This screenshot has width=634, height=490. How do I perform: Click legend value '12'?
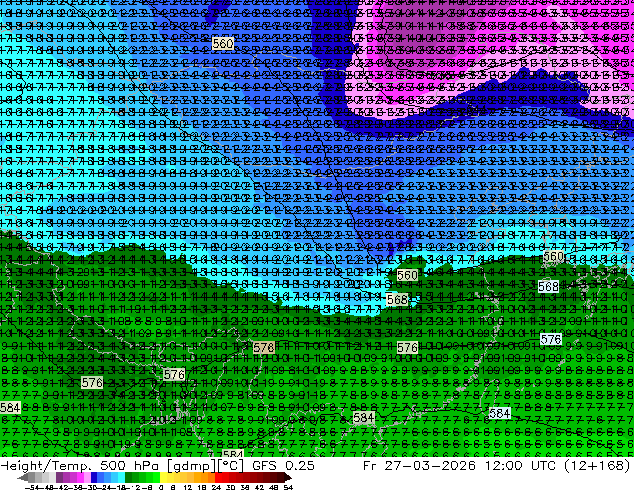pyautogui.click(x=187, y=488)
